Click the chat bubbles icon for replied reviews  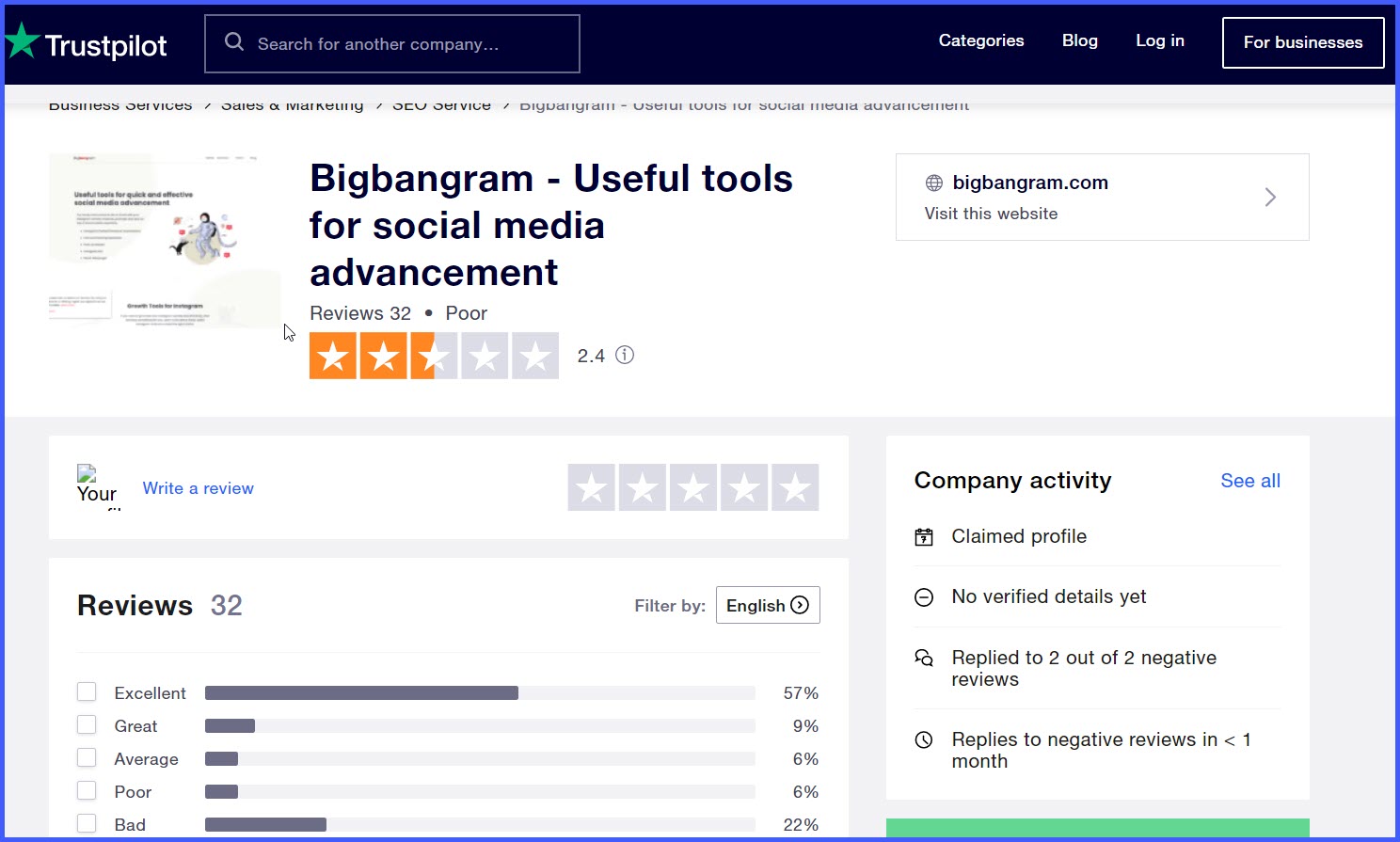(924, 658)
